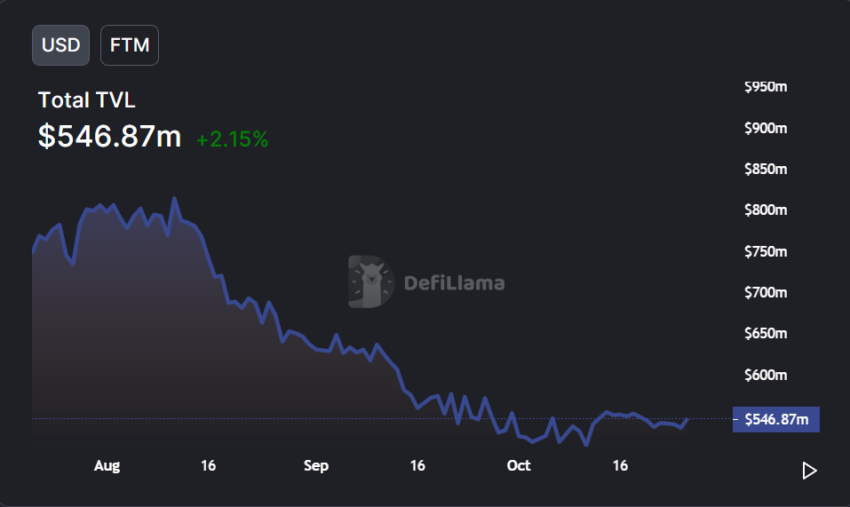Screen dimensions: 850x507
Task: Switch chart denomination to FTM
Action: 129,45
